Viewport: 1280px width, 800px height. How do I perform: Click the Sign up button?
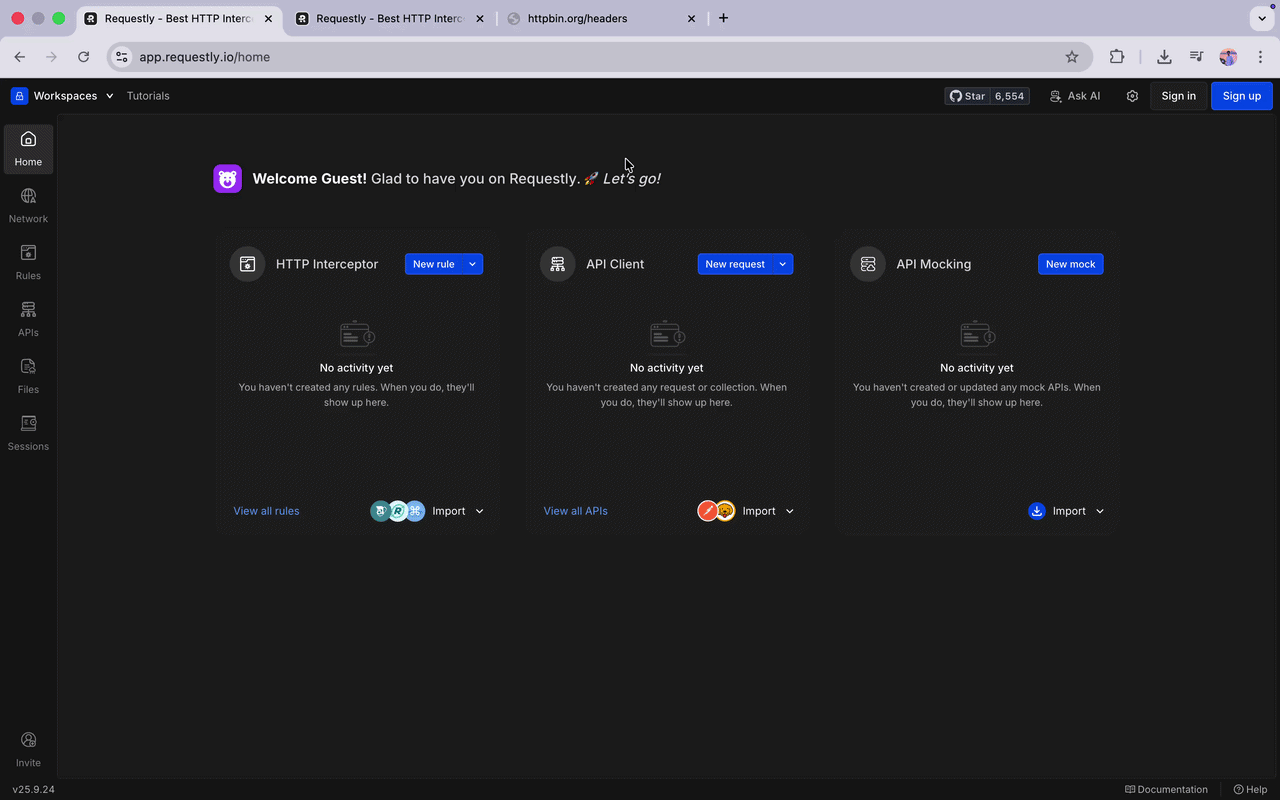tap(1242, 96)
